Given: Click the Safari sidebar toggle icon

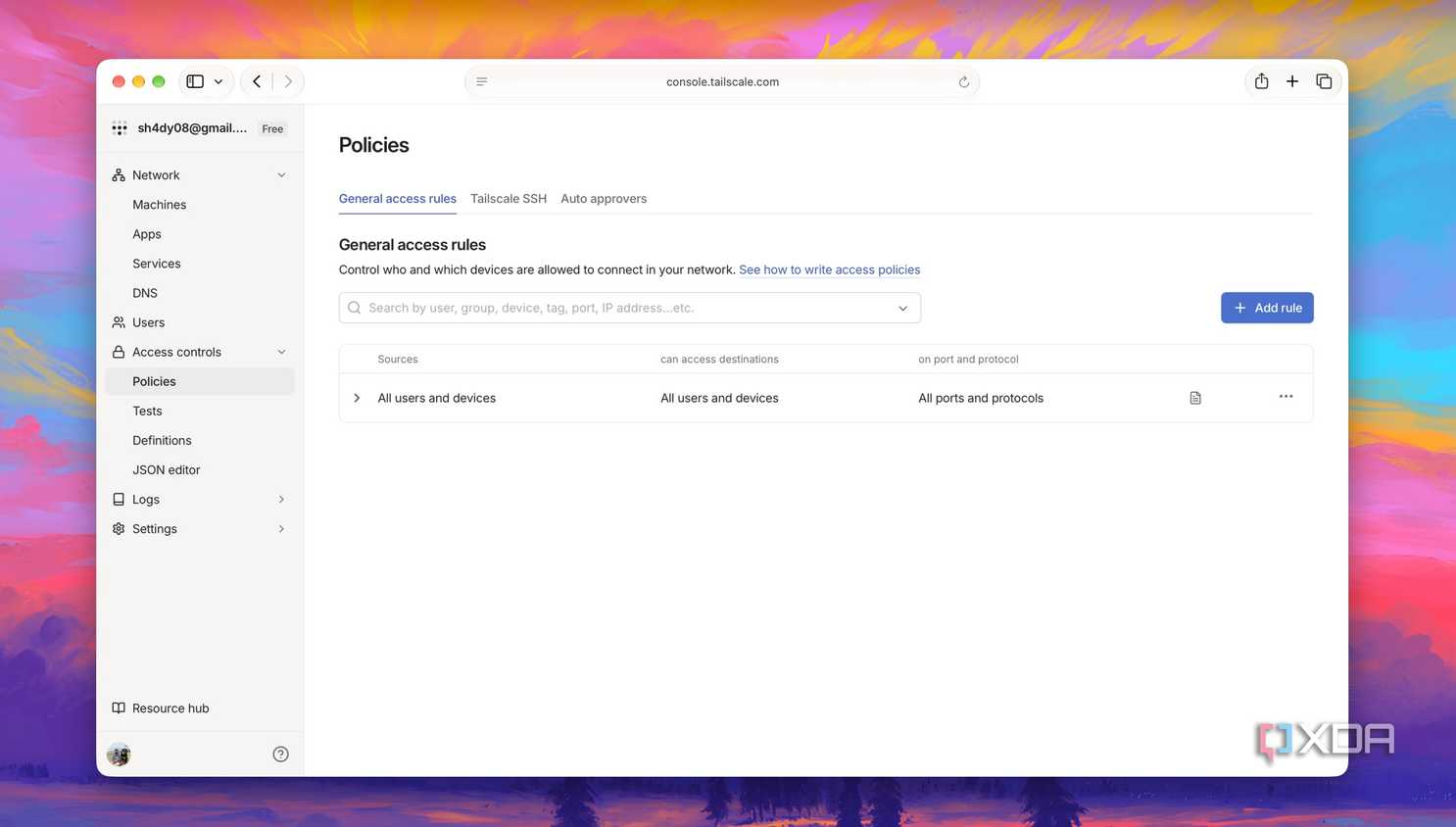Looking at the screenshot, I should [195, 81].
